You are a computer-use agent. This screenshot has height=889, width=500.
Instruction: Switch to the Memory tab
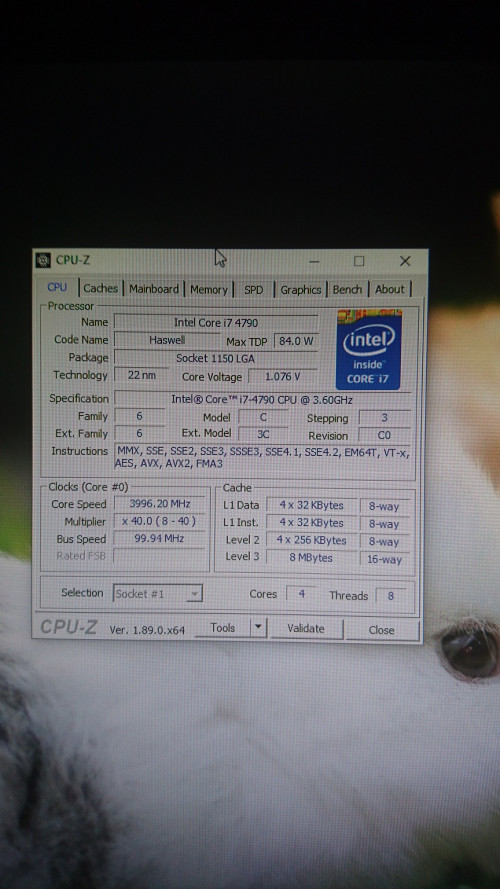pyautogui.click(x=209, y=289)
